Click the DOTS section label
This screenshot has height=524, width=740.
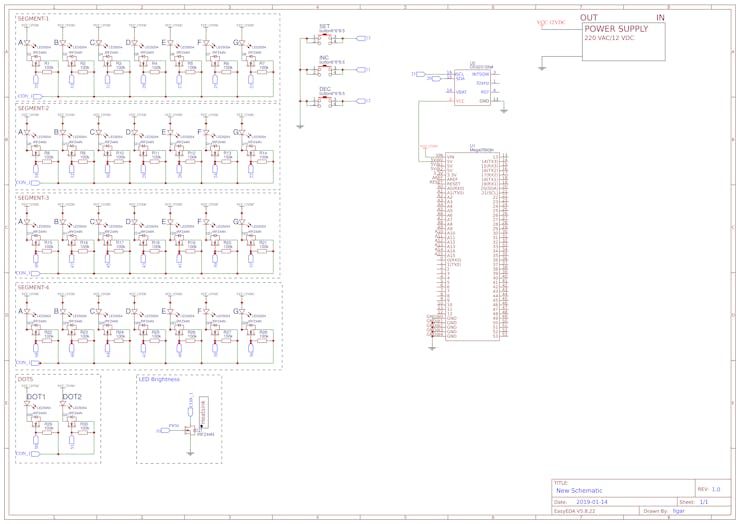[25, 379]
